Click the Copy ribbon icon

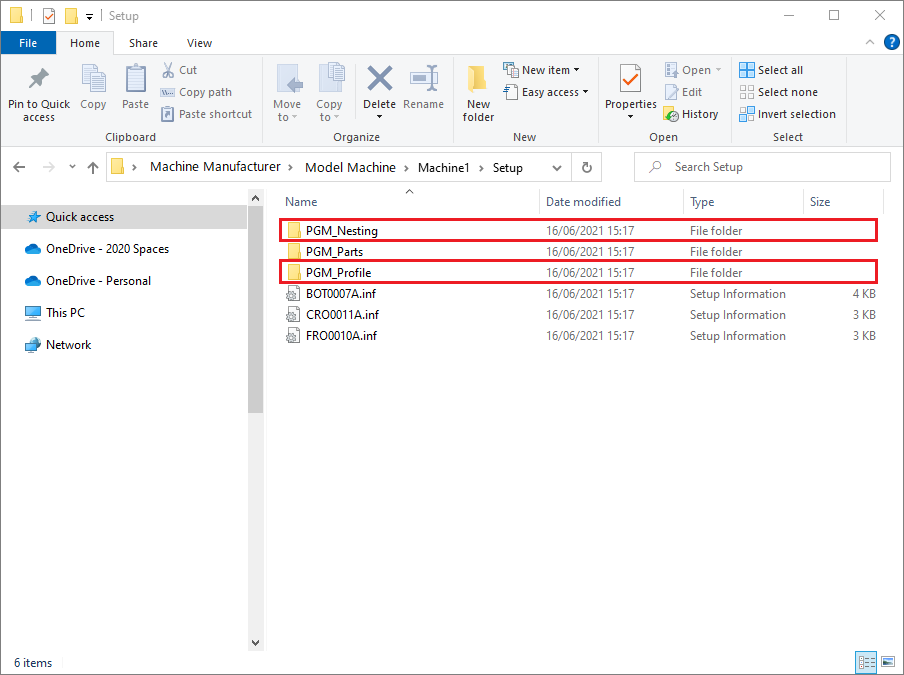[93, 79]
